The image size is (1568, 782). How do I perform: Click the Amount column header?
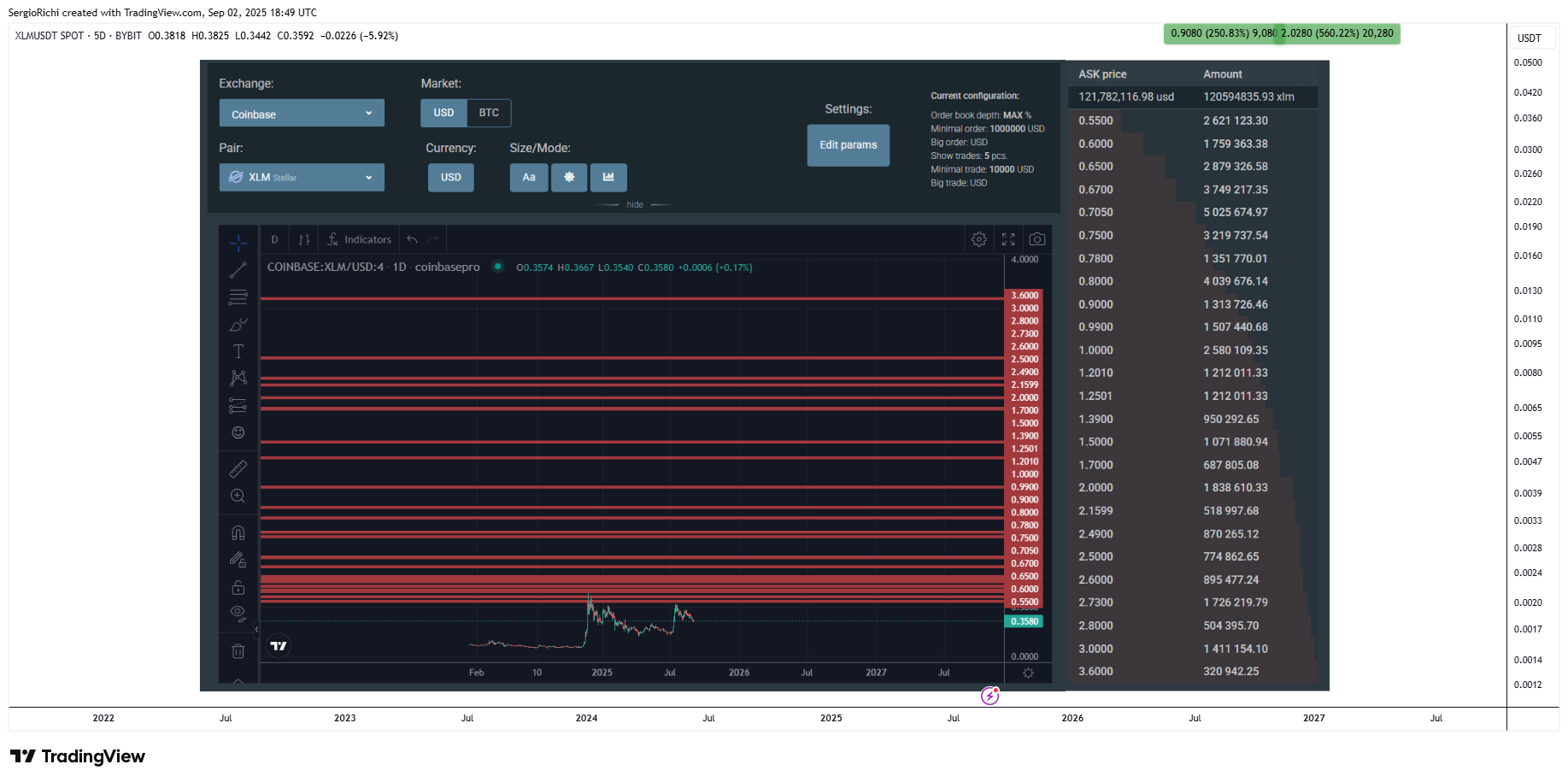coord(1223,74)
